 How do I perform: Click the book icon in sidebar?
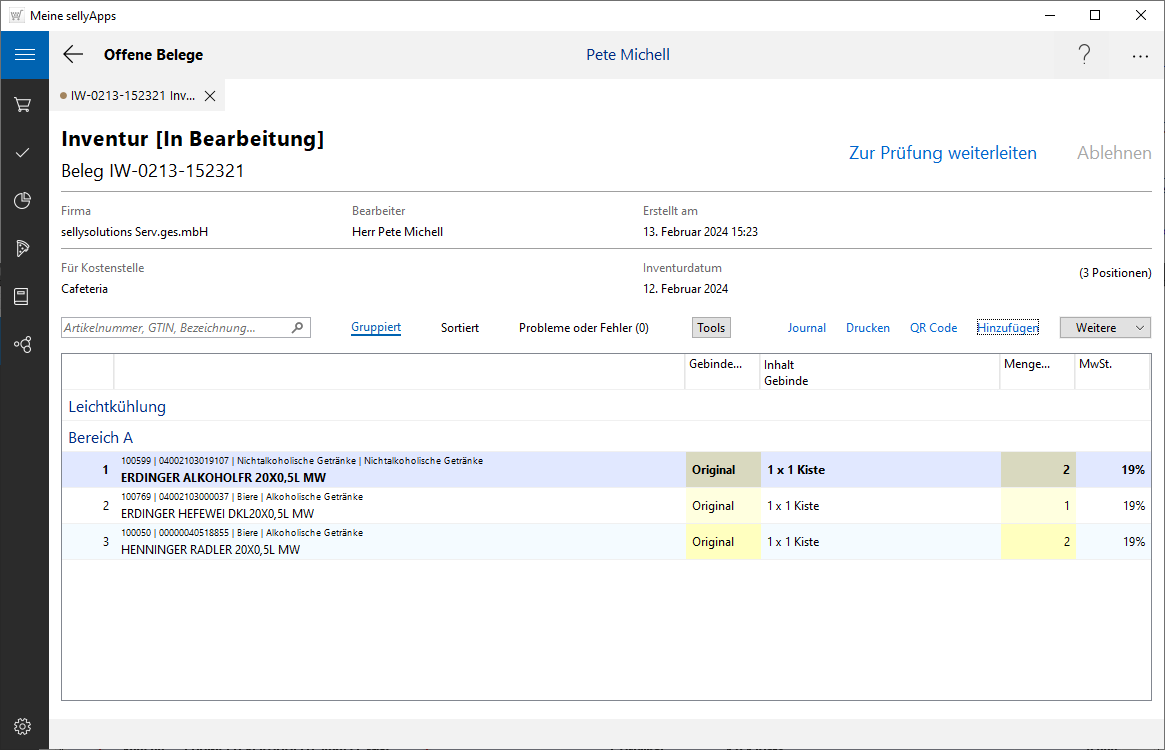tap(24, 296)
